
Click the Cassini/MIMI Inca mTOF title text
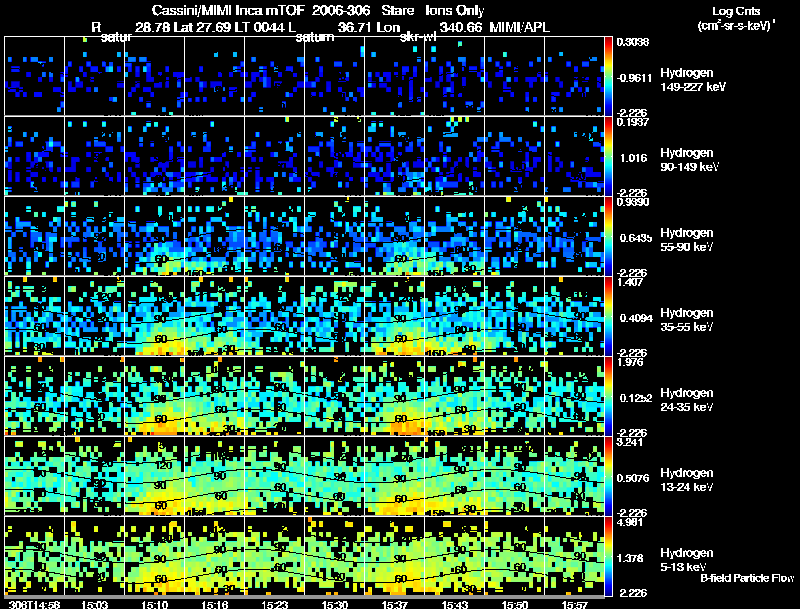[x=228, y=10]
